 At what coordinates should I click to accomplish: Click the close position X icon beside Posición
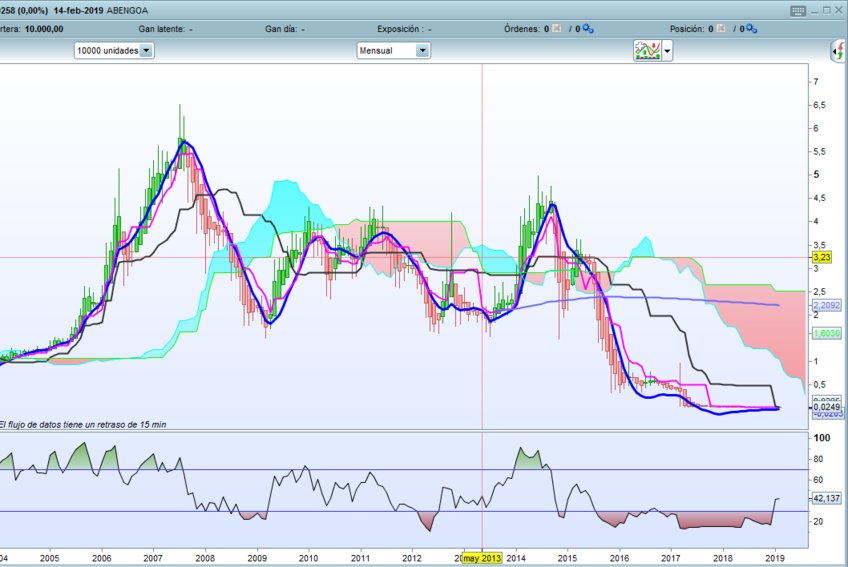721,29
